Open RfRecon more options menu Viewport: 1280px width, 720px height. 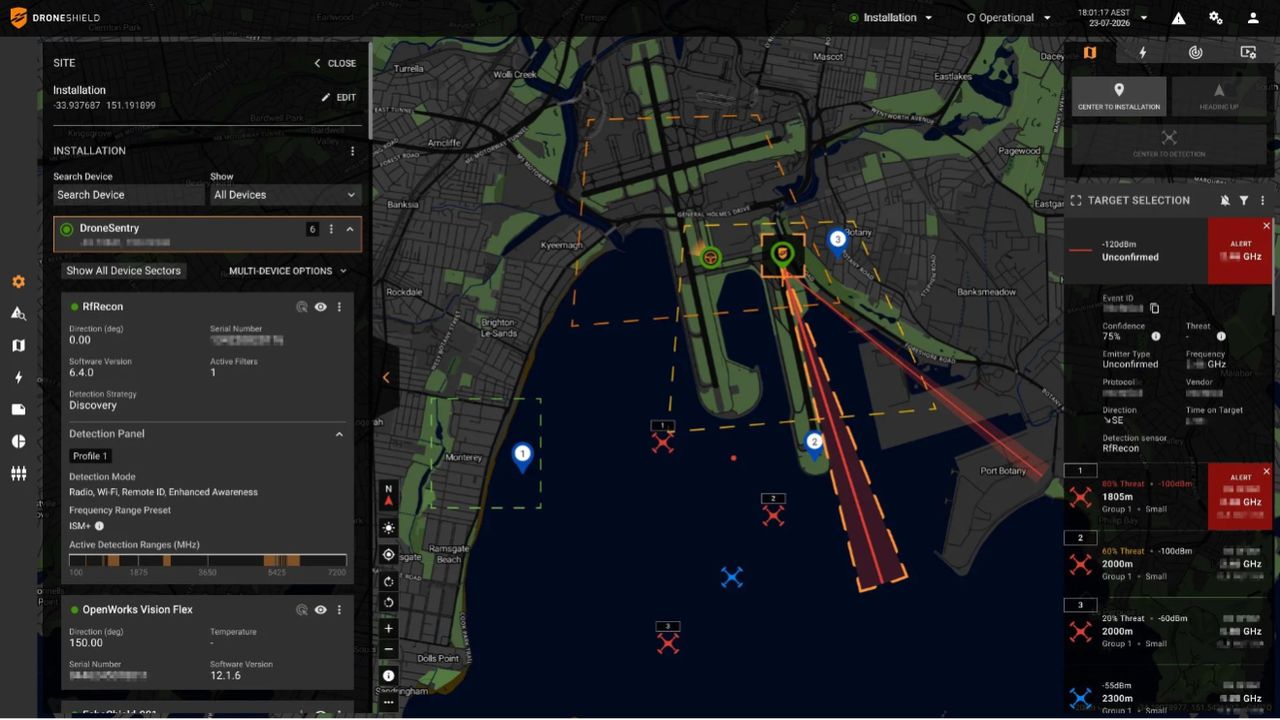339,307
